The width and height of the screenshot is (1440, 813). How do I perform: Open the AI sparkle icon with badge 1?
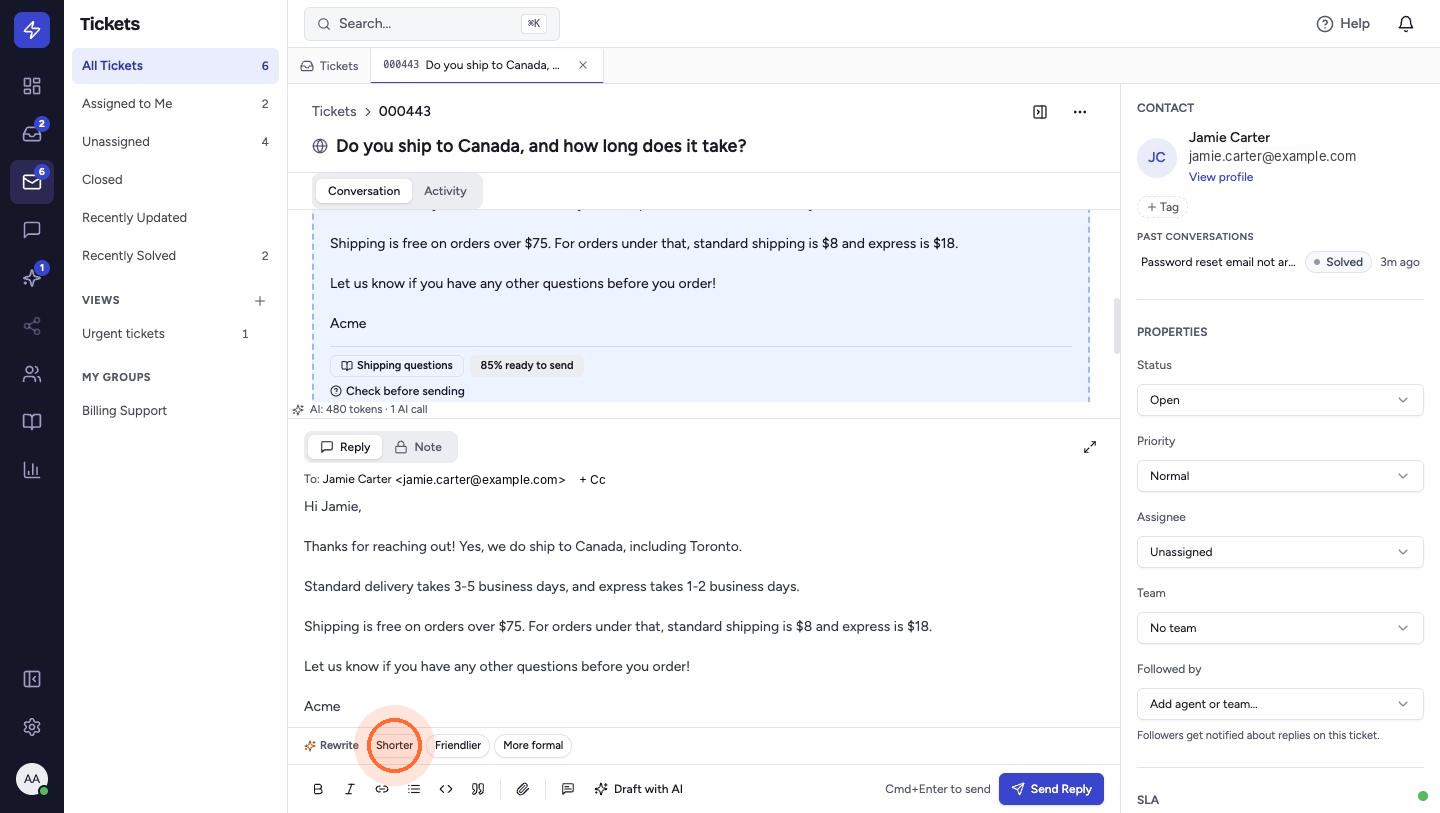pyautogui.click(x=32, y=278)
